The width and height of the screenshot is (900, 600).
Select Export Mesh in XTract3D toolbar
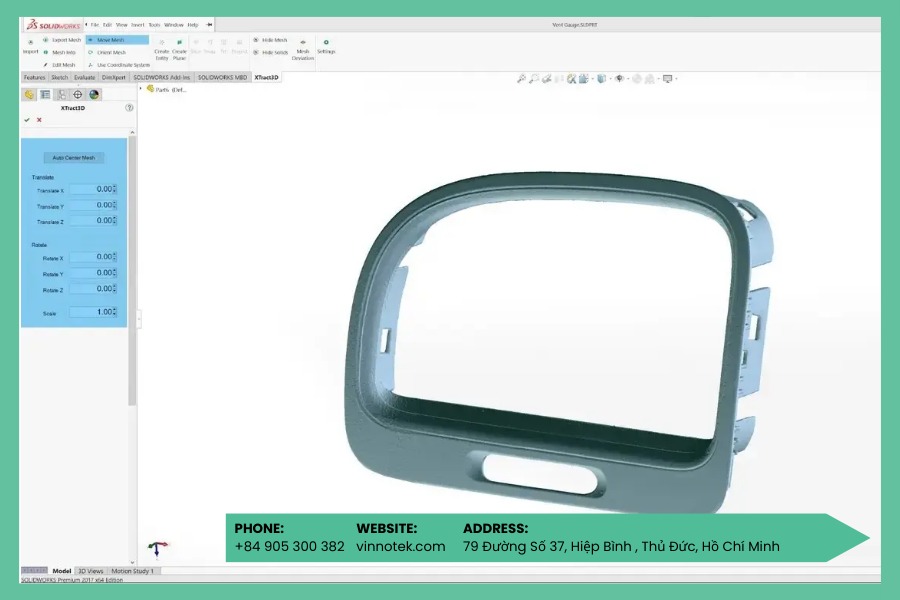tap(62, 40)
